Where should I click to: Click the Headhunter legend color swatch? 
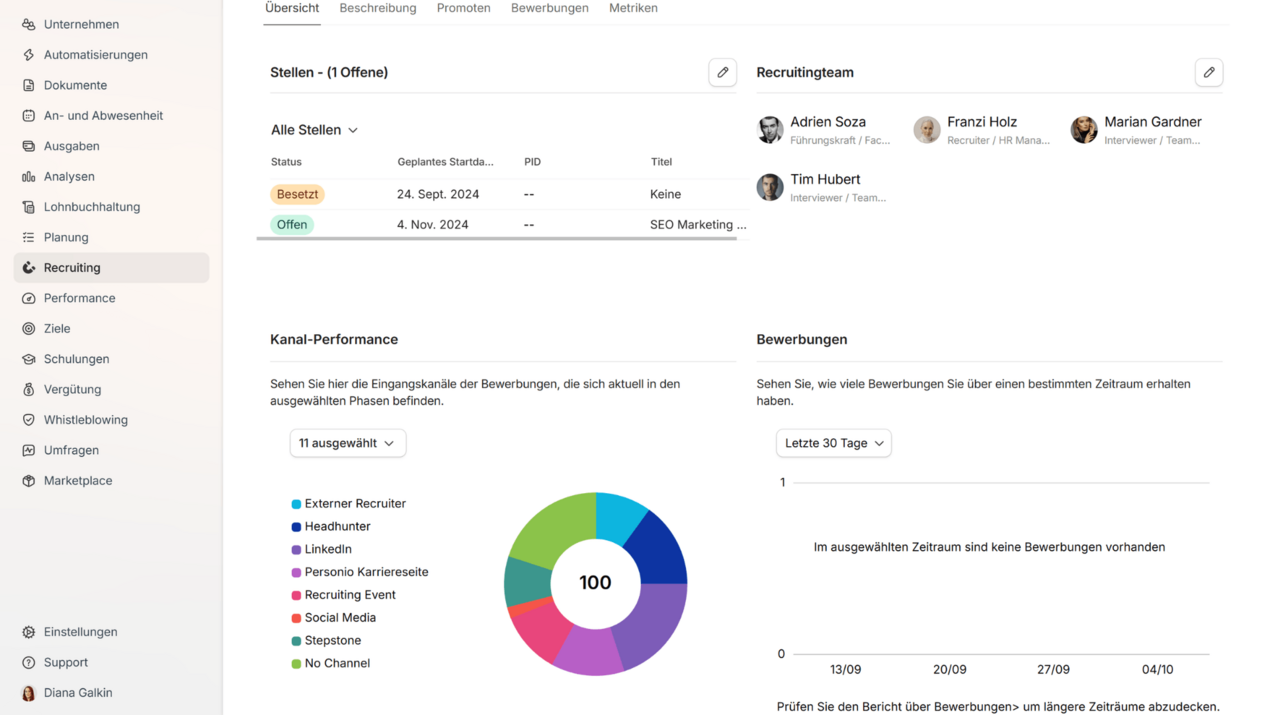(296, 527)
